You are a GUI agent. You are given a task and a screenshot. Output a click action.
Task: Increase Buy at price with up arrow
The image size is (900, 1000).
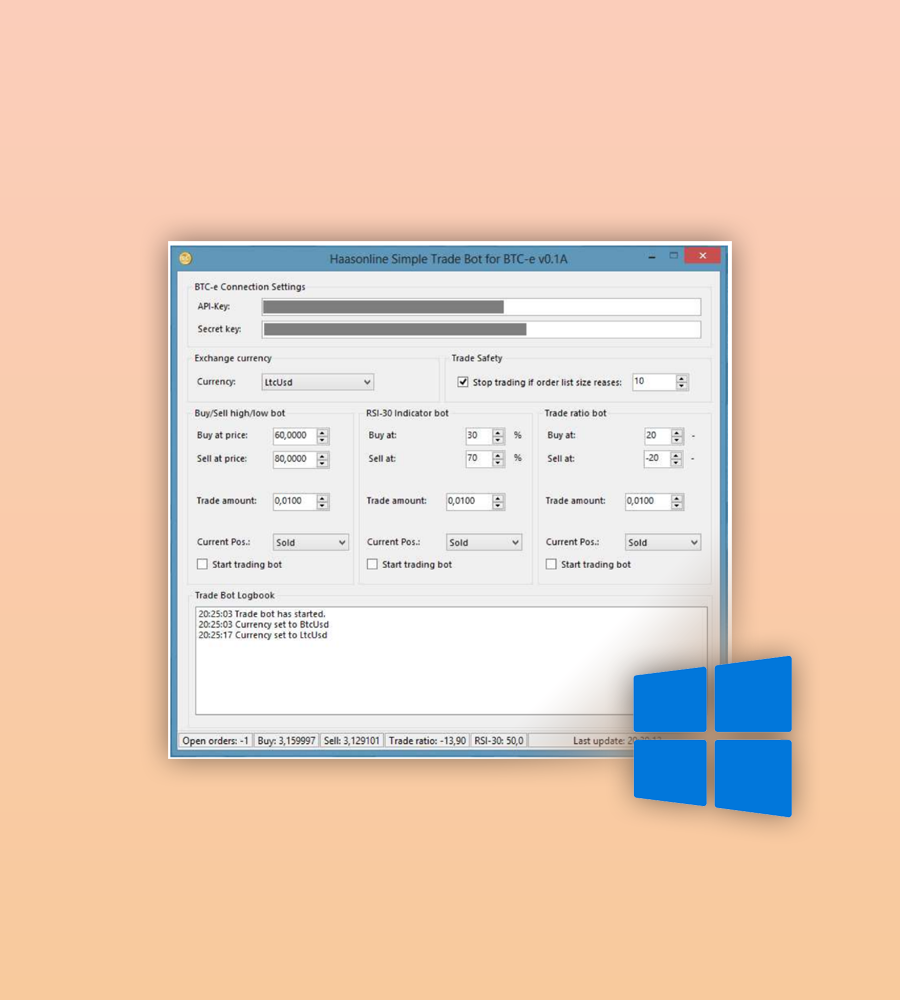pyautogui.click(x=323, y=432)
